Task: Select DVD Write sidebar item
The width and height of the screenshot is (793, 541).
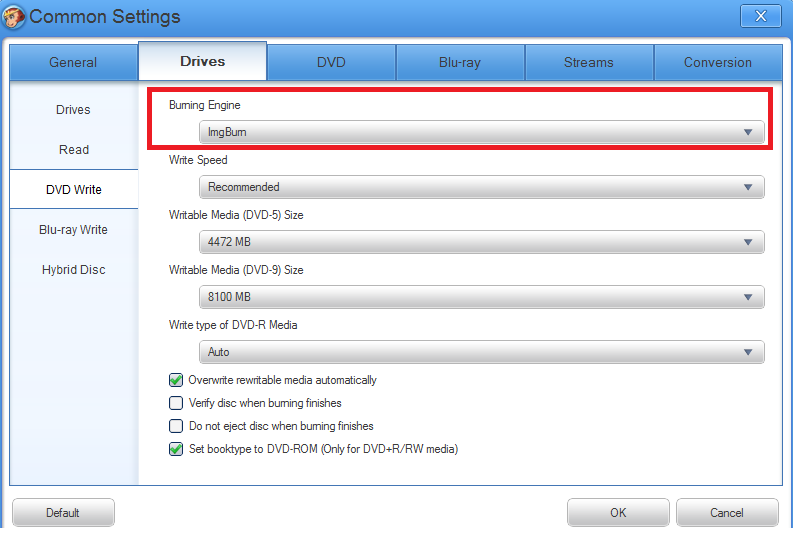Action: pos(73,190)
